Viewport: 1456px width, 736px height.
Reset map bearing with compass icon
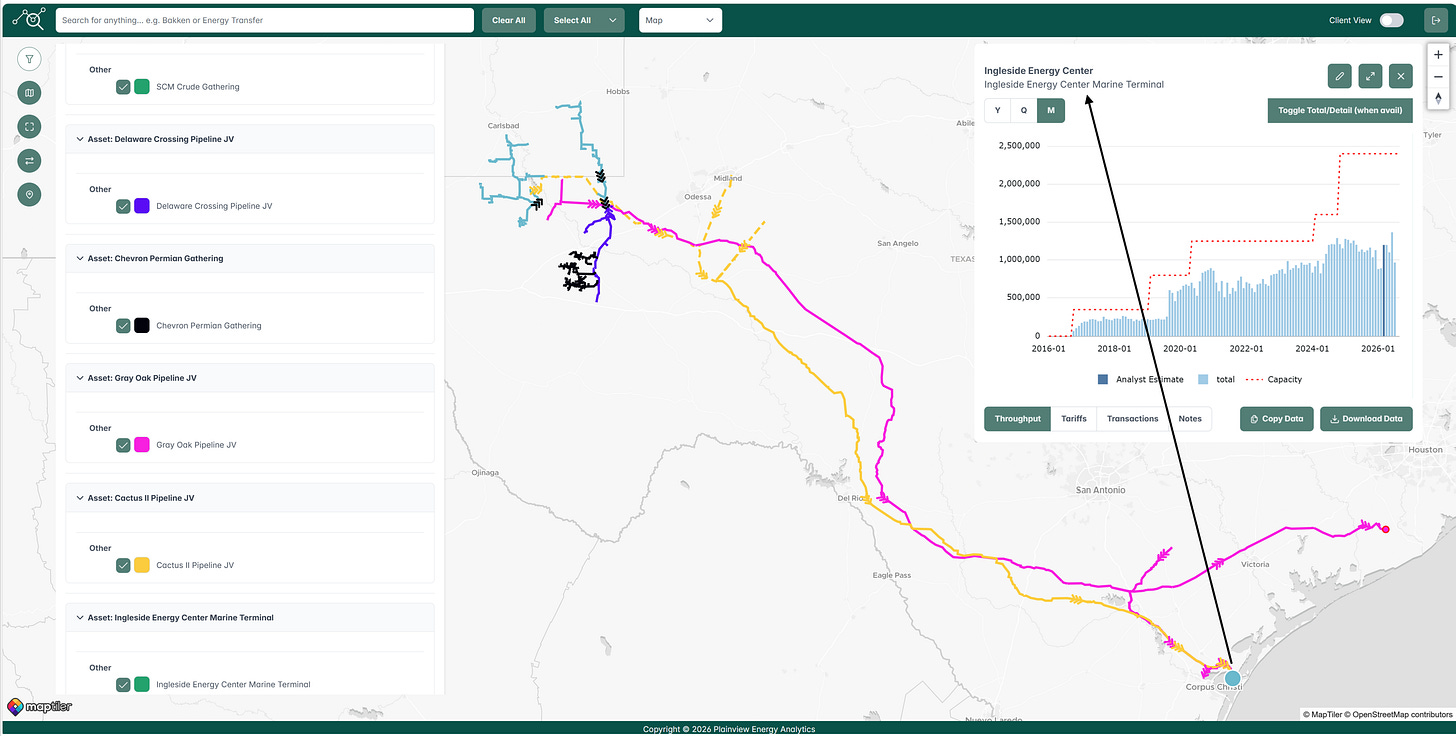click(1439, 98)
